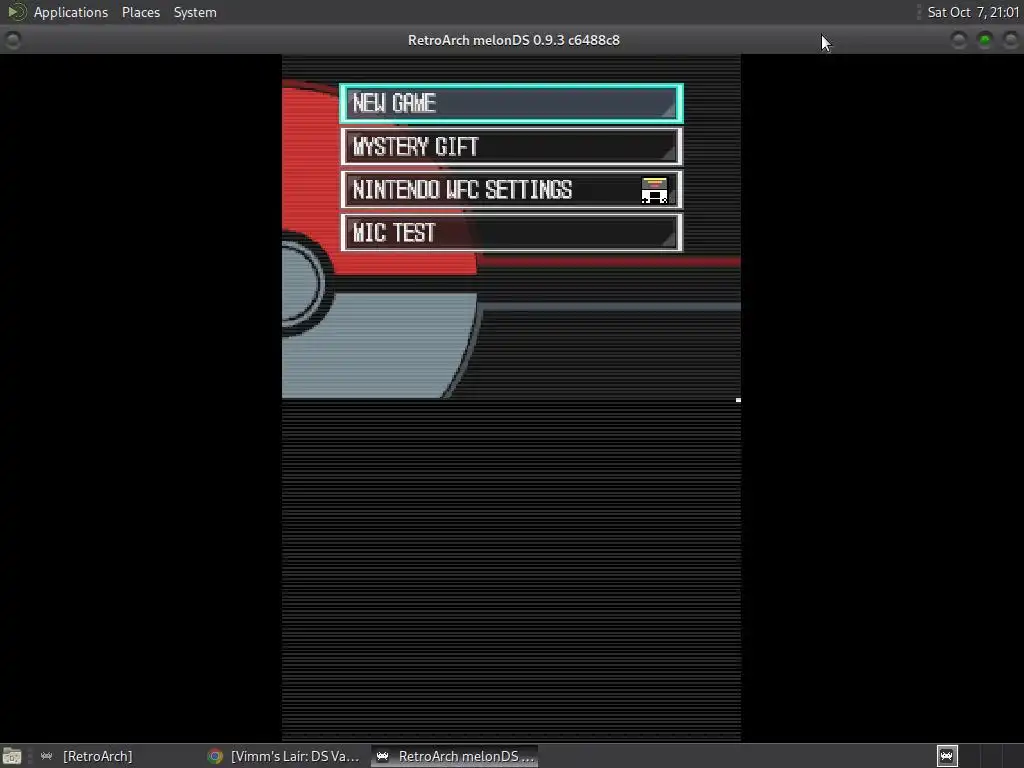Close the RetroArch melonDS window
The image size is (1024, 768).
[1010, 40]
